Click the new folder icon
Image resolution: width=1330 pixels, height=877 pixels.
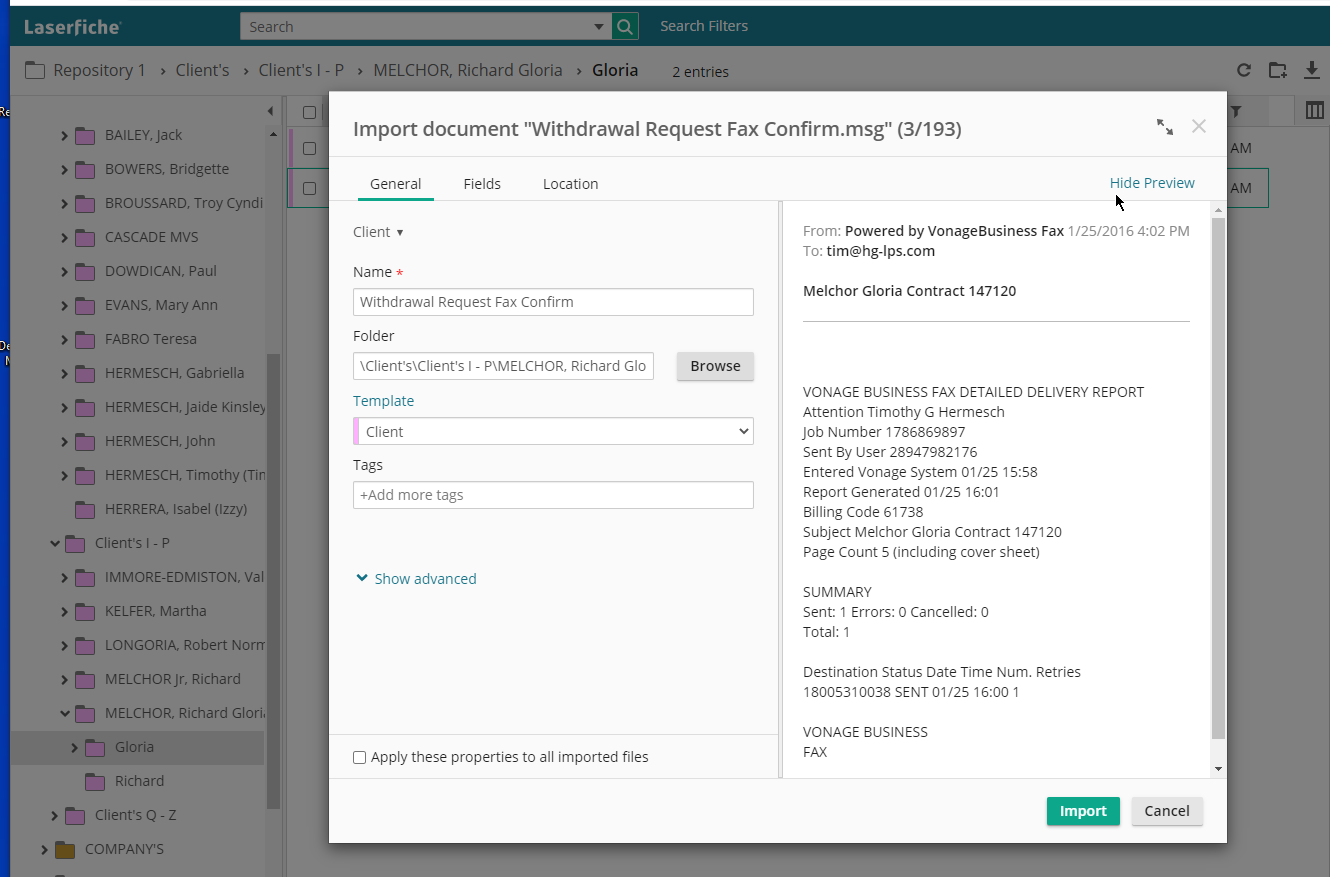click(1278, 70)
